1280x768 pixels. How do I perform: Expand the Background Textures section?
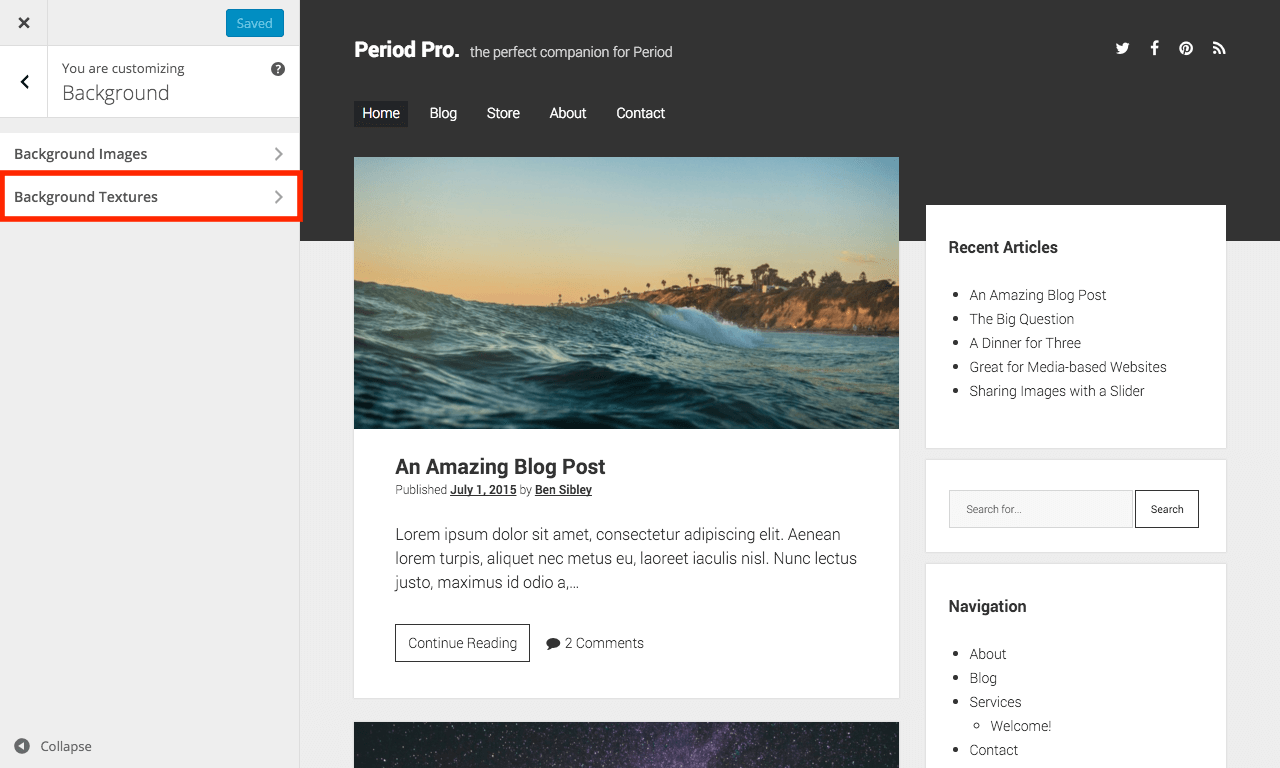[149, 197]
